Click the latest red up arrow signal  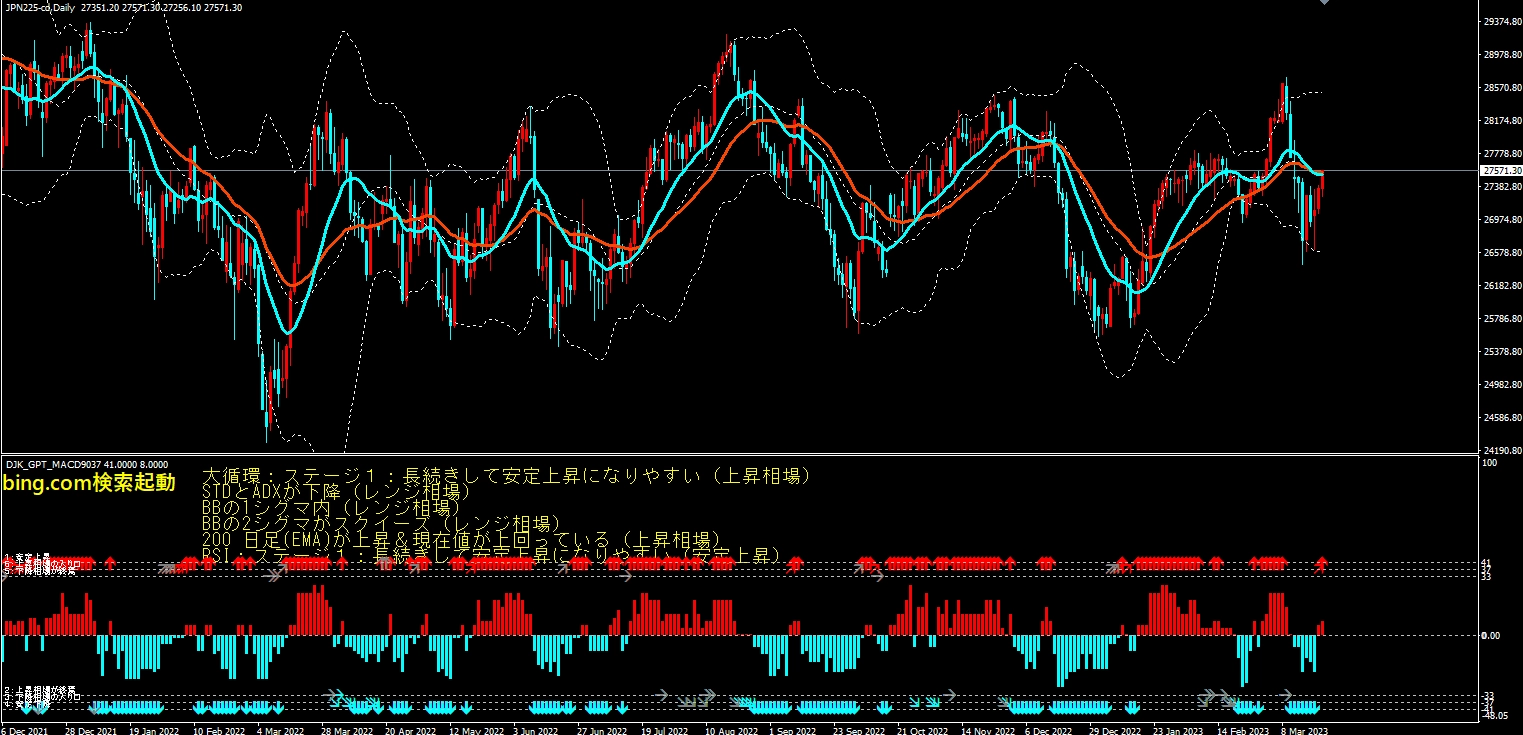1322,562
